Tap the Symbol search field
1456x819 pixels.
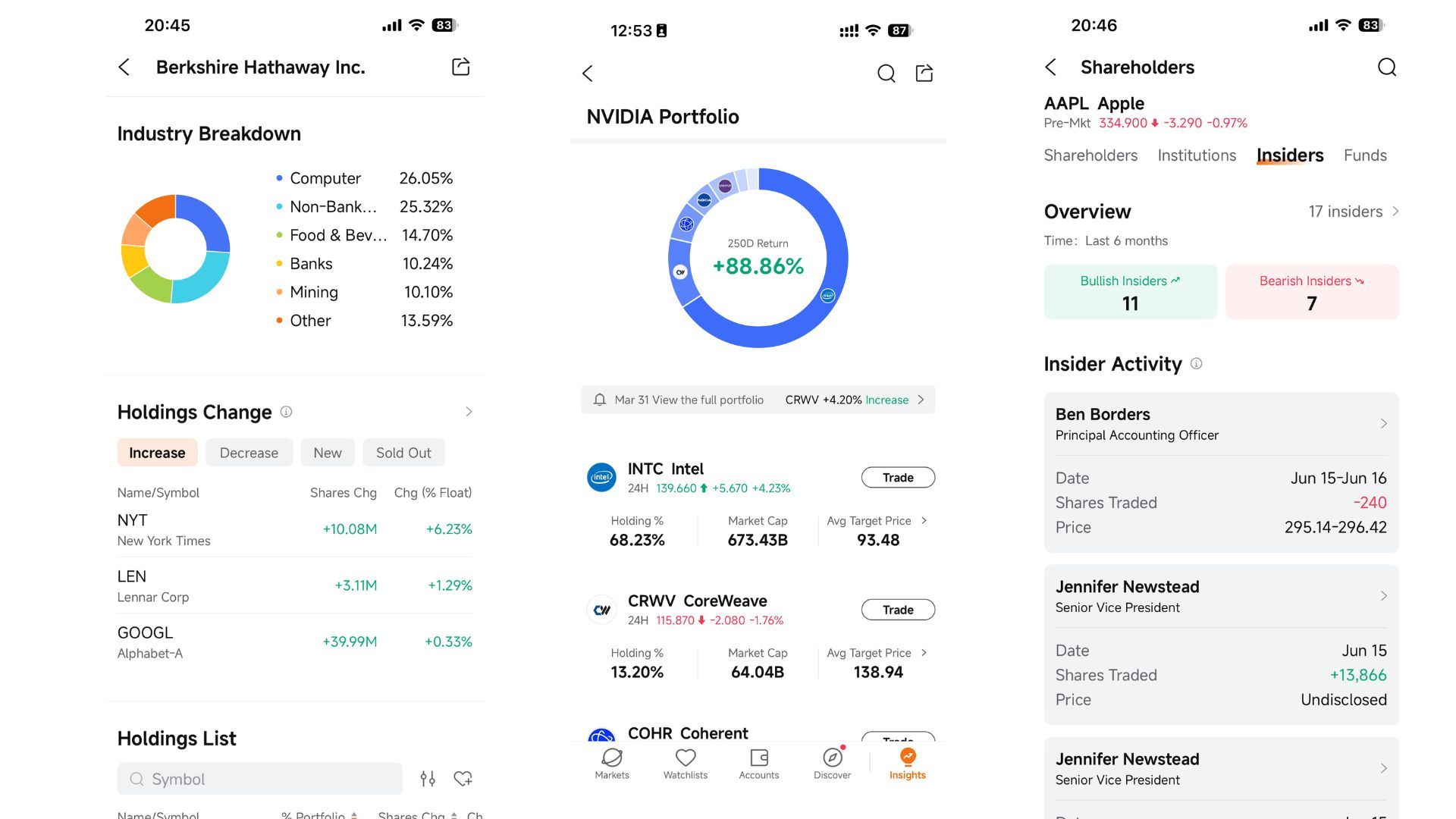pos(259,779)
